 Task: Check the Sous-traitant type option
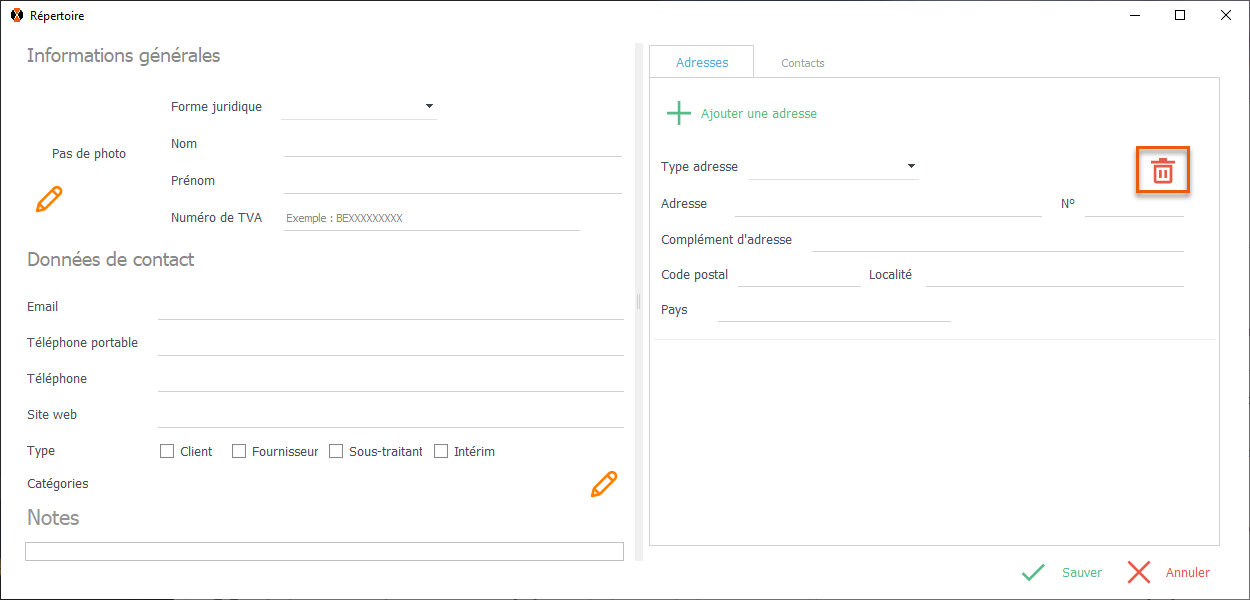point(336,451)
